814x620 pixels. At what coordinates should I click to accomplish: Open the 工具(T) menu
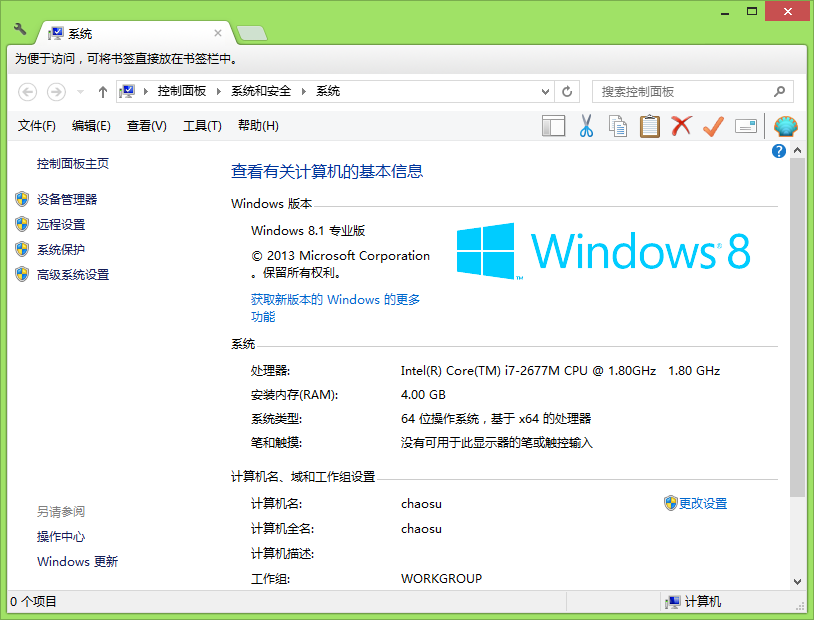point(202,126)
